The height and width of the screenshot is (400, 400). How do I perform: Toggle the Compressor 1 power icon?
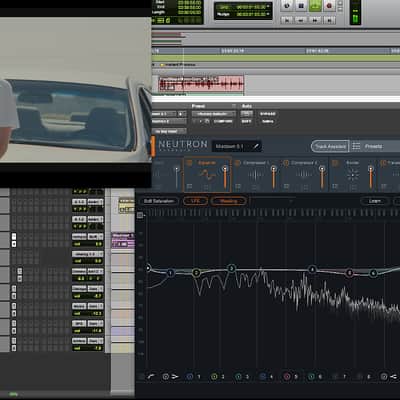[x=238, y=163]
